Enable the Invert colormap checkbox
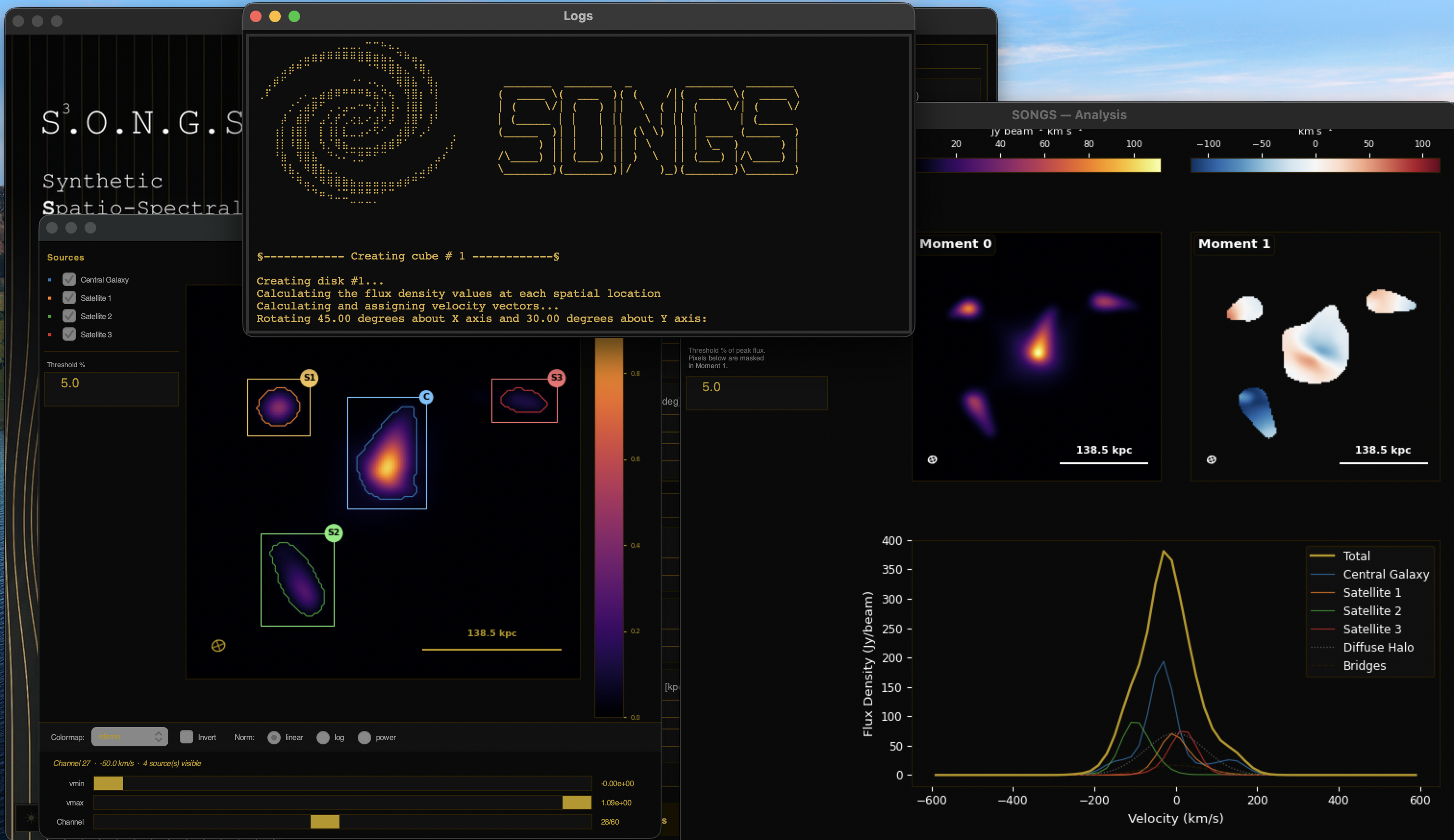This screenshot has width=1454, height=840. click(187, 737)
